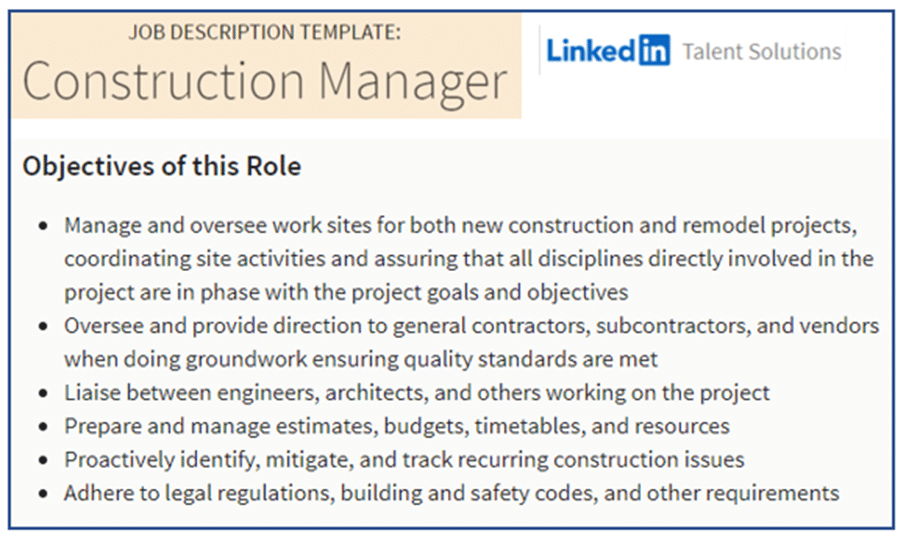906x544 pixels.
Task: Click the LinkedIn logo
Action: 608,50
